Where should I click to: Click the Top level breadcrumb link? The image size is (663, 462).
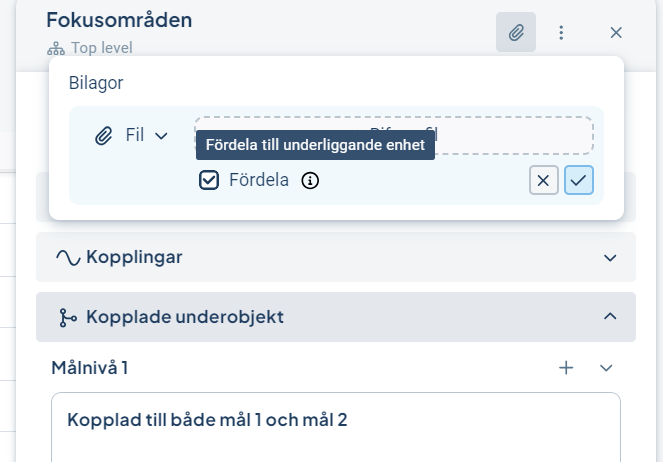pyautogui.click(x=101, y=48)
